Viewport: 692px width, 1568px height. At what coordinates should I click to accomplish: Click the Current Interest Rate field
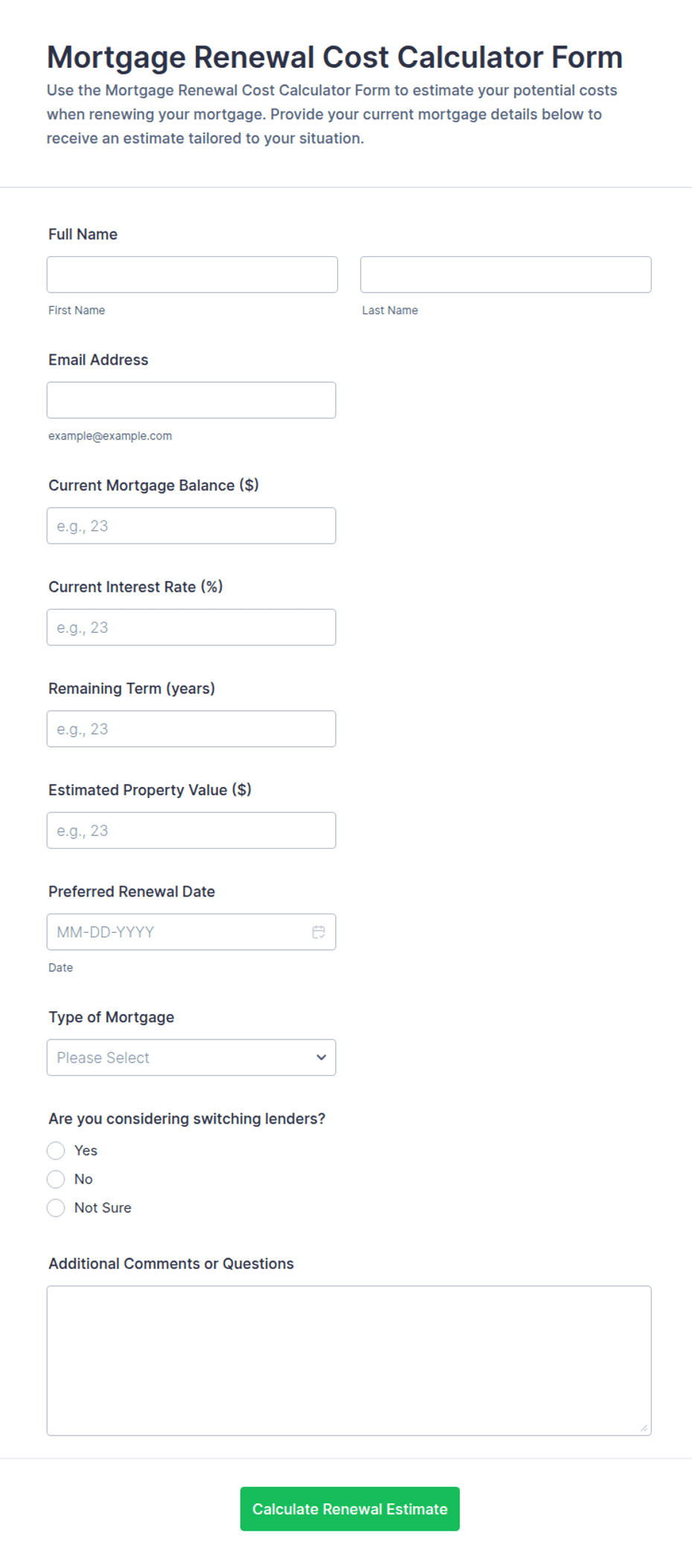point(191,627)
